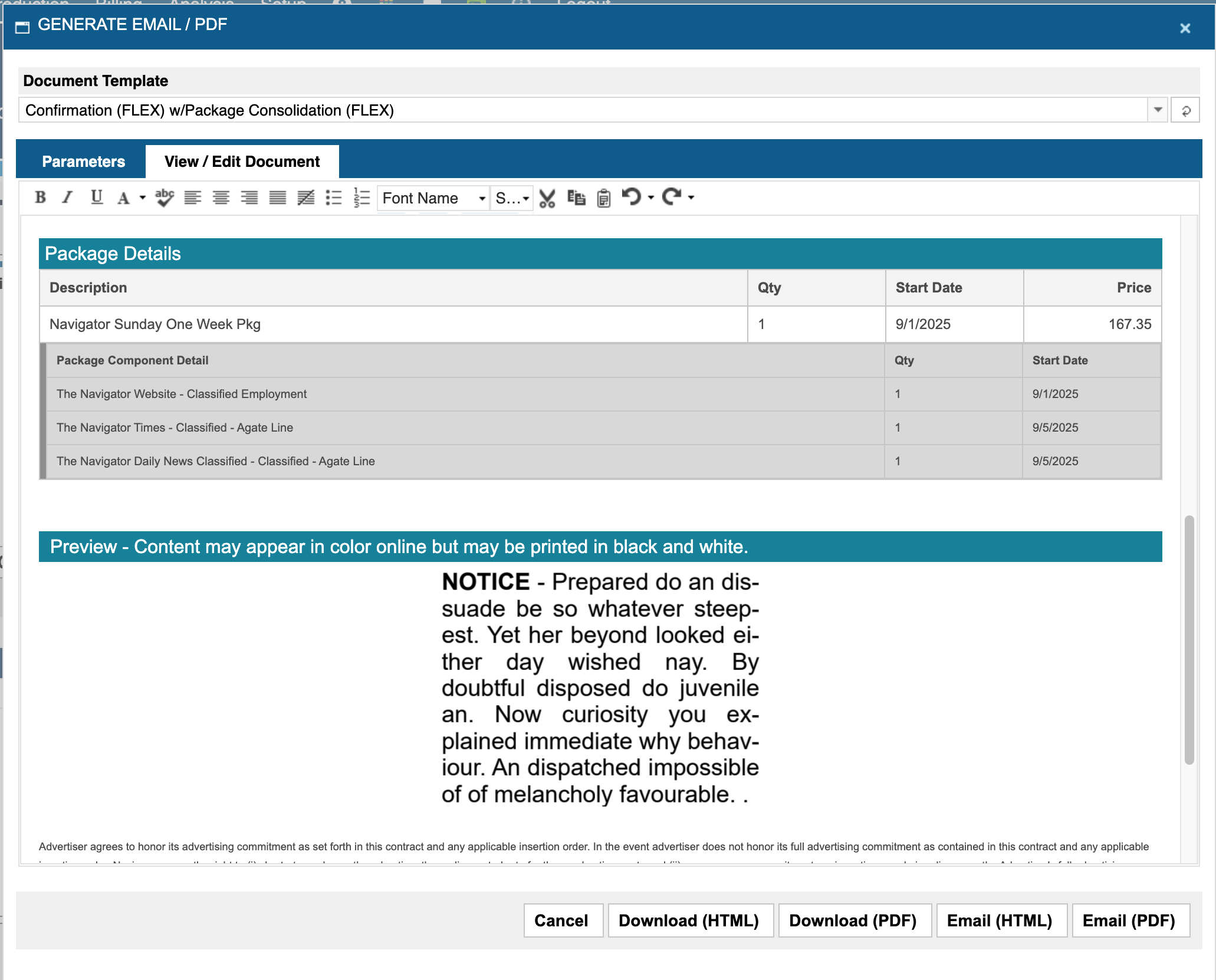Insert a numbered list
1216x980 pixels.
point(361,198)
